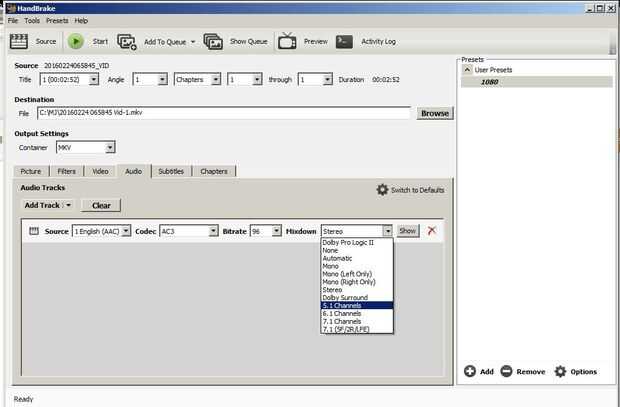
Task: Open the Codec AC3 dropdown
Action: click(213, 231)
